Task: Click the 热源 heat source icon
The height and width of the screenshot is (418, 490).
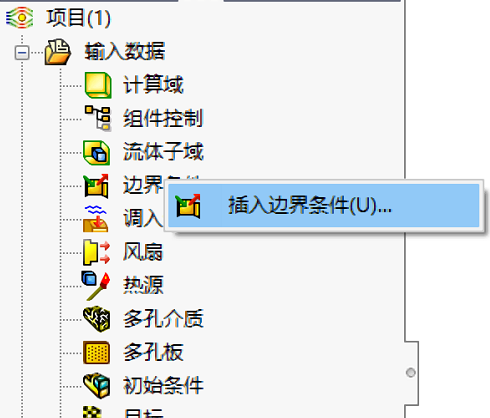Action: 96,286
